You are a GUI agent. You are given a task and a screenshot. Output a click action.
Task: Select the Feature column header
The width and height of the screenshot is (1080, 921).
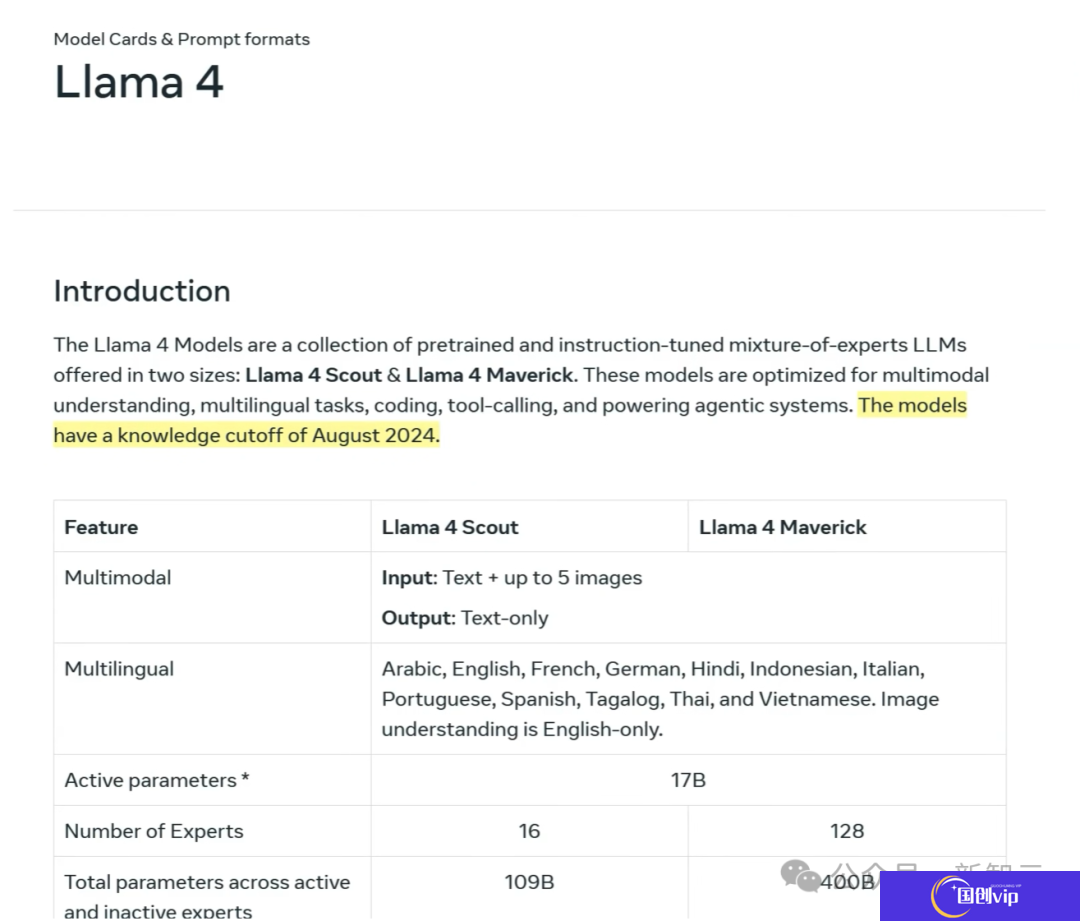(x=101, y=527)
